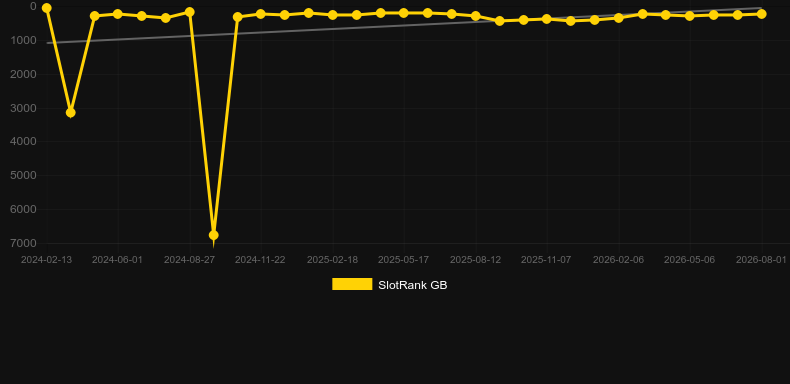Click the 4000 y-axis label
This screenshot has width=790, height=384.
pyautogui.click(x=23, y=142)
